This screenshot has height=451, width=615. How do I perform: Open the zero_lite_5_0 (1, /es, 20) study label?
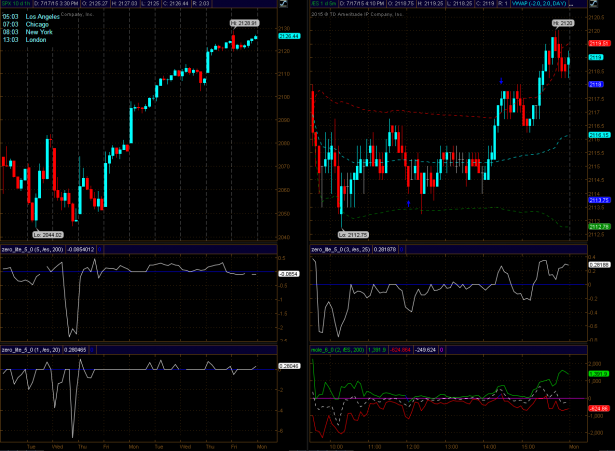[x=31, y=350]
